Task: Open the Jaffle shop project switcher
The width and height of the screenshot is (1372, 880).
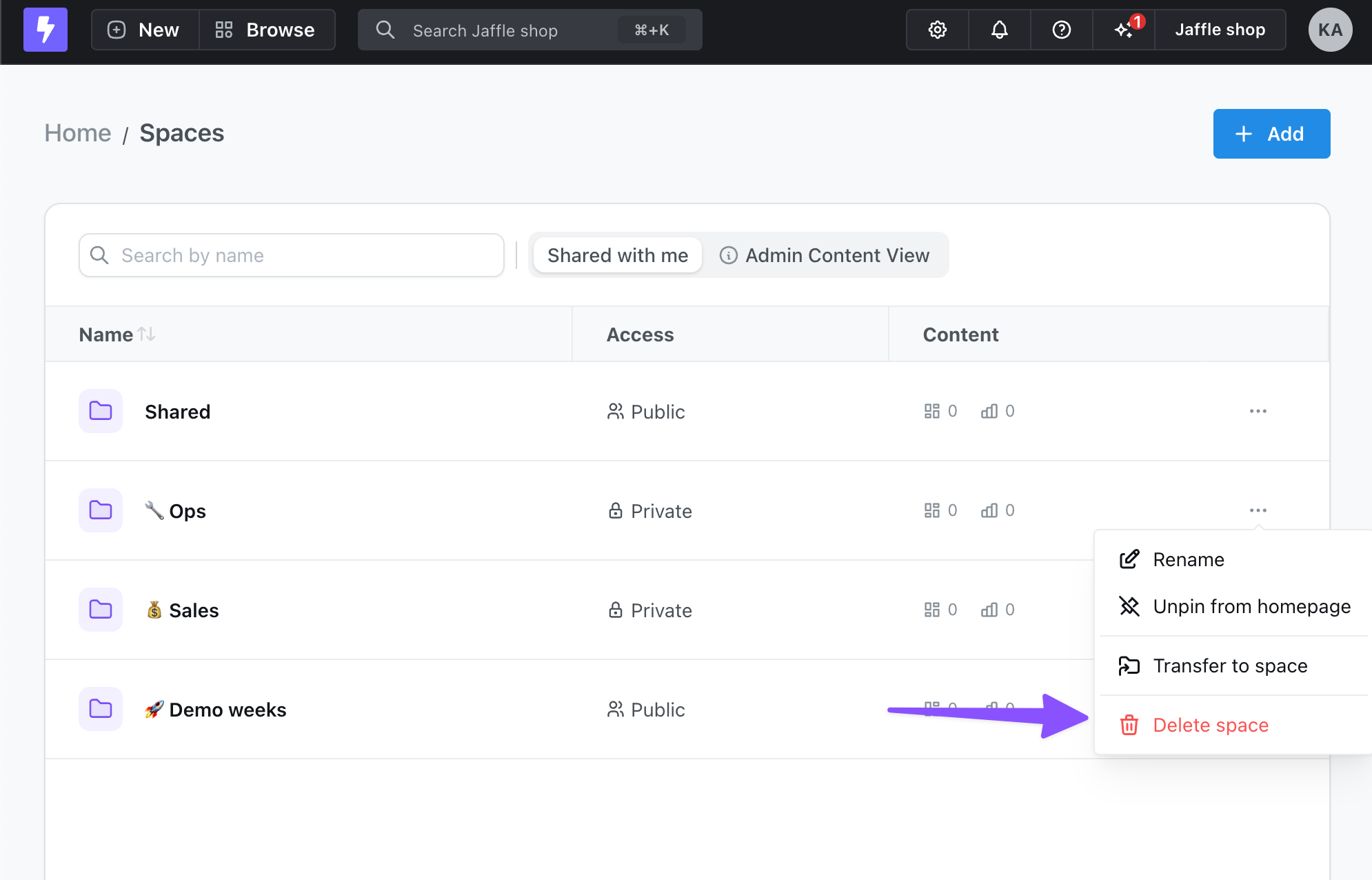Action: (x=1220, y=30)
